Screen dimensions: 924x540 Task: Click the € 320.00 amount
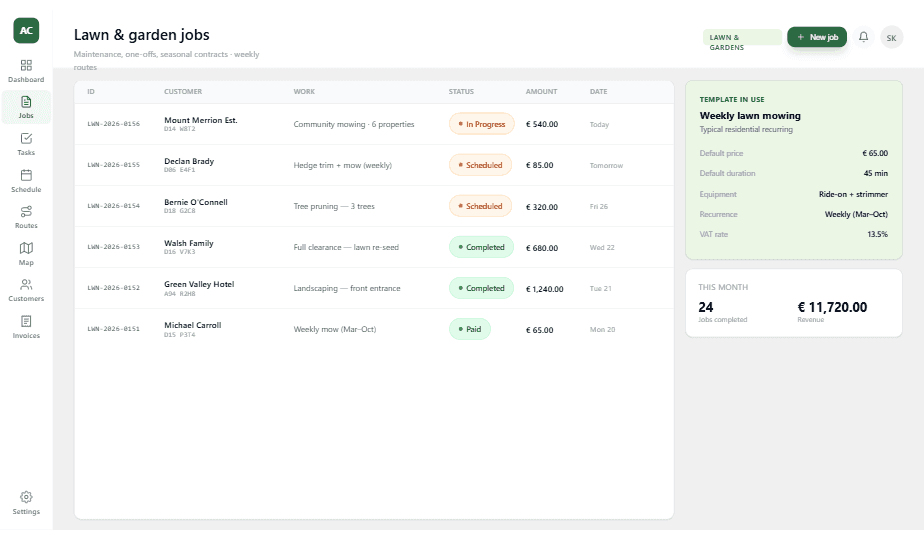click(542, 207)
